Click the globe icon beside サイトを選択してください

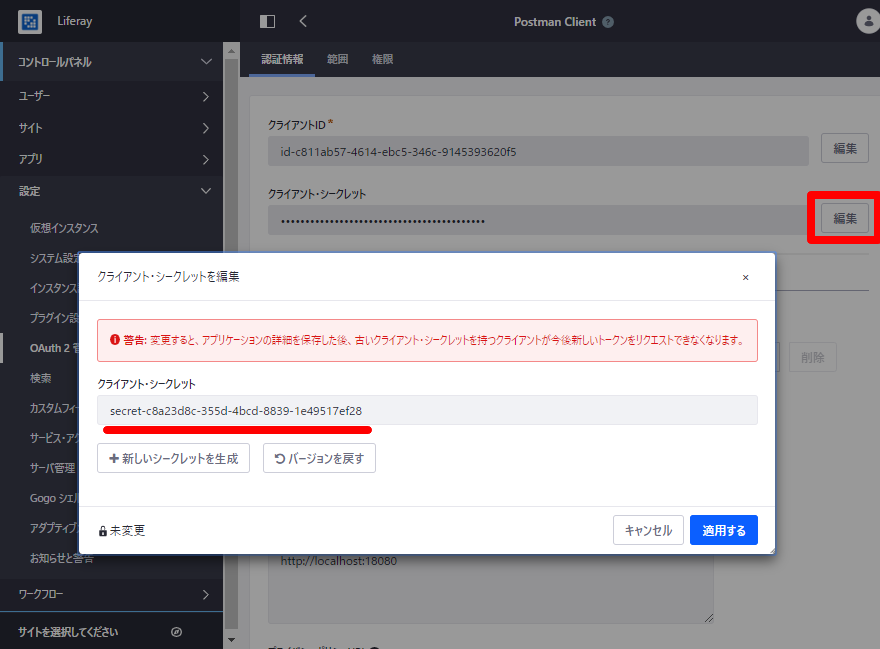tap(177, 632)
